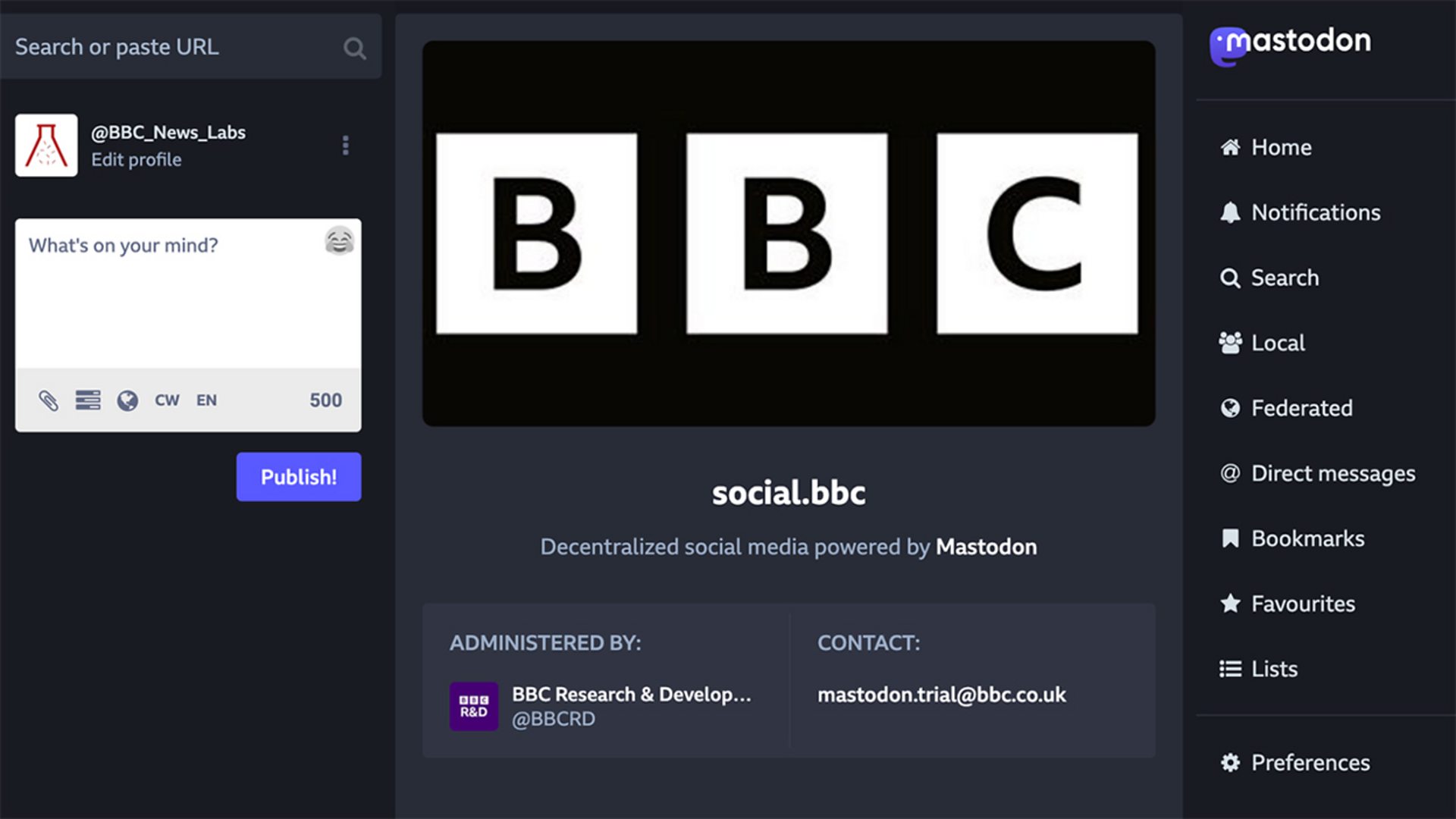Screen dimensions: 1456x819
Task: Open the Federated timeline
Action: (1301, 408)
